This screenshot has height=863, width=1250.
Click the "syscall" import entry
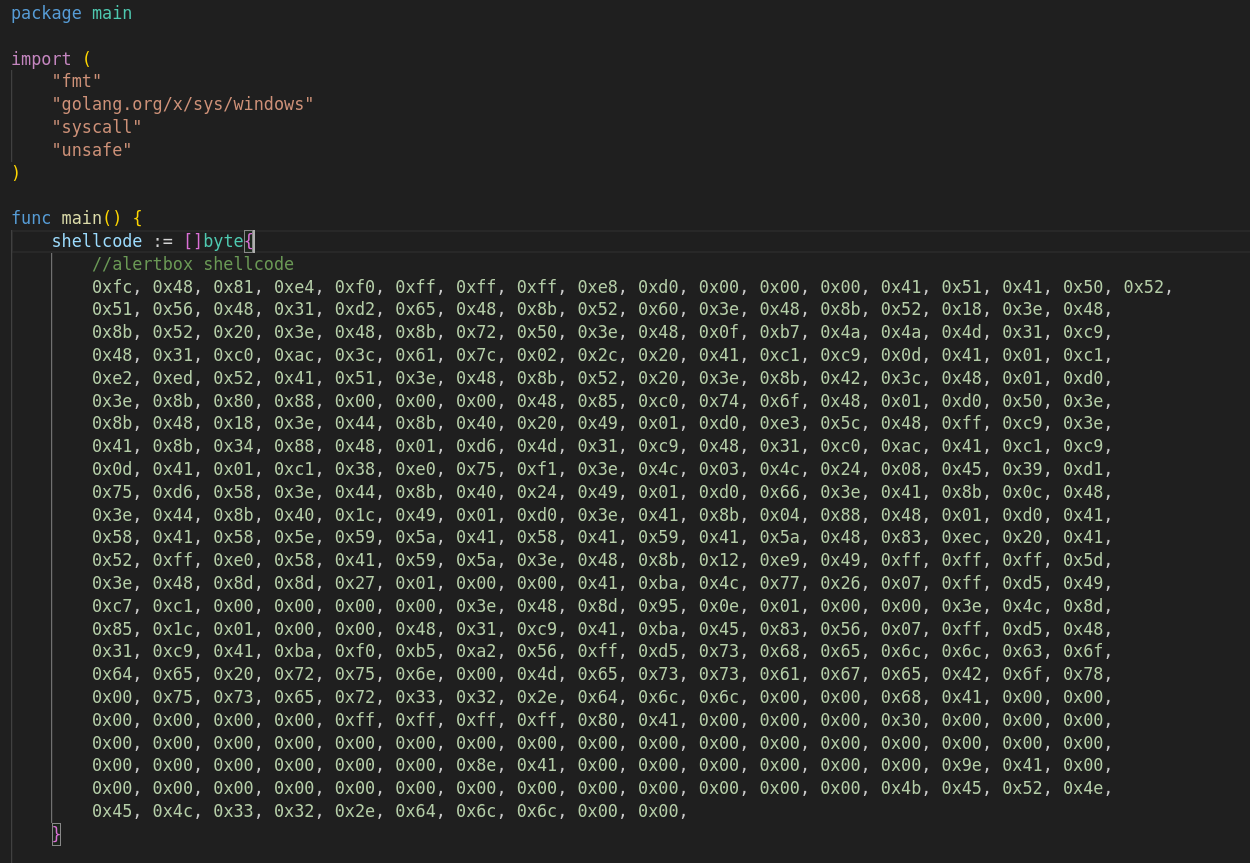point(97,127)
